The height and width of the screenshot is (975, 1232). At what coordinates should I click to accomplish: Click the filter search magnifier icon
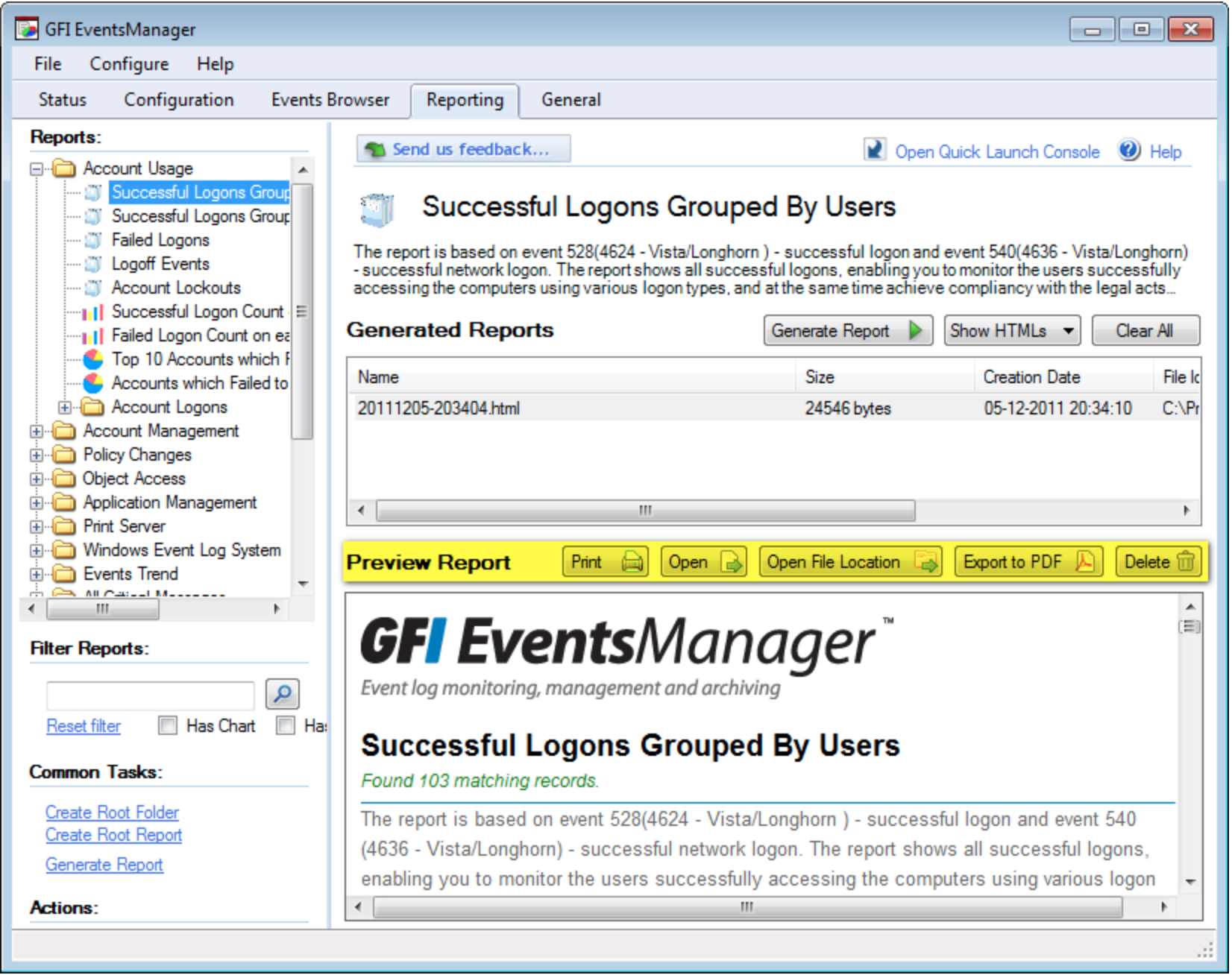point(283,695)
